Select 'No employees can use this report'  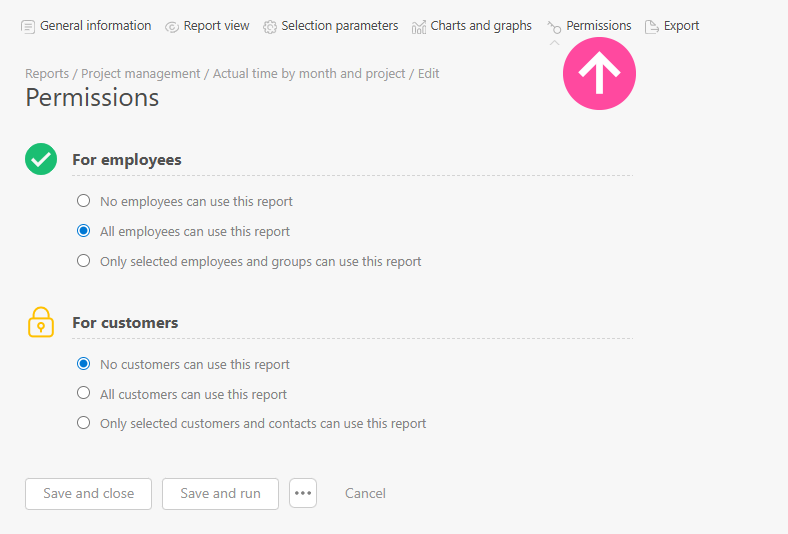(84, 201)
